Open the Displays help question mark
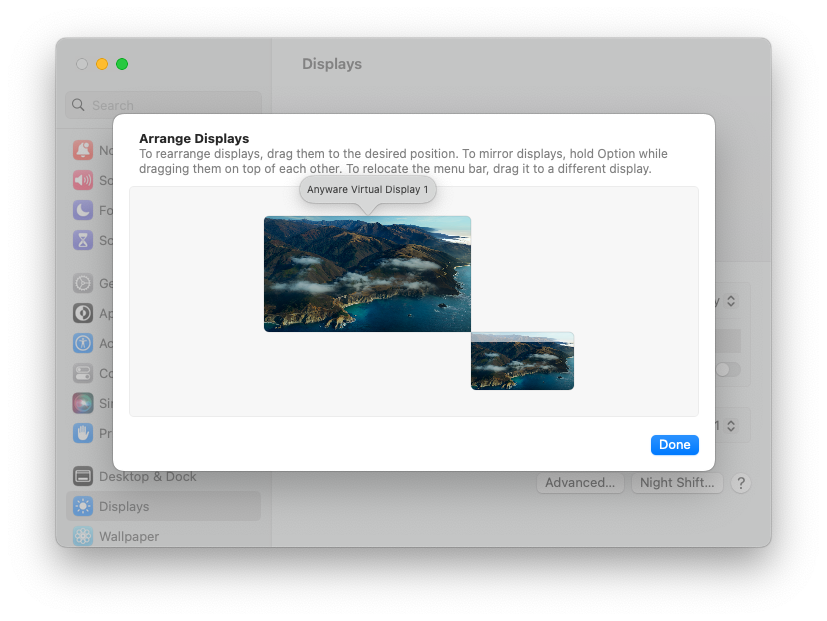The width and height of the screenshot is (827, 621). click(741, 483)
